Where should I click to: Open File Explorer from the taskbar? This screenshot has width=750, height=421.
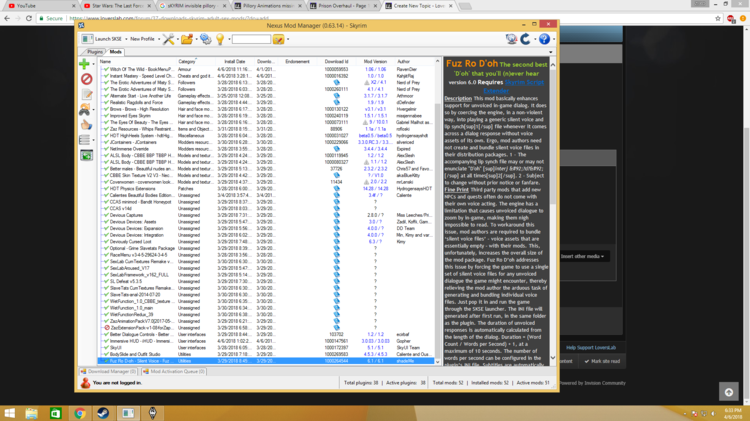click(x=32, y=413)
